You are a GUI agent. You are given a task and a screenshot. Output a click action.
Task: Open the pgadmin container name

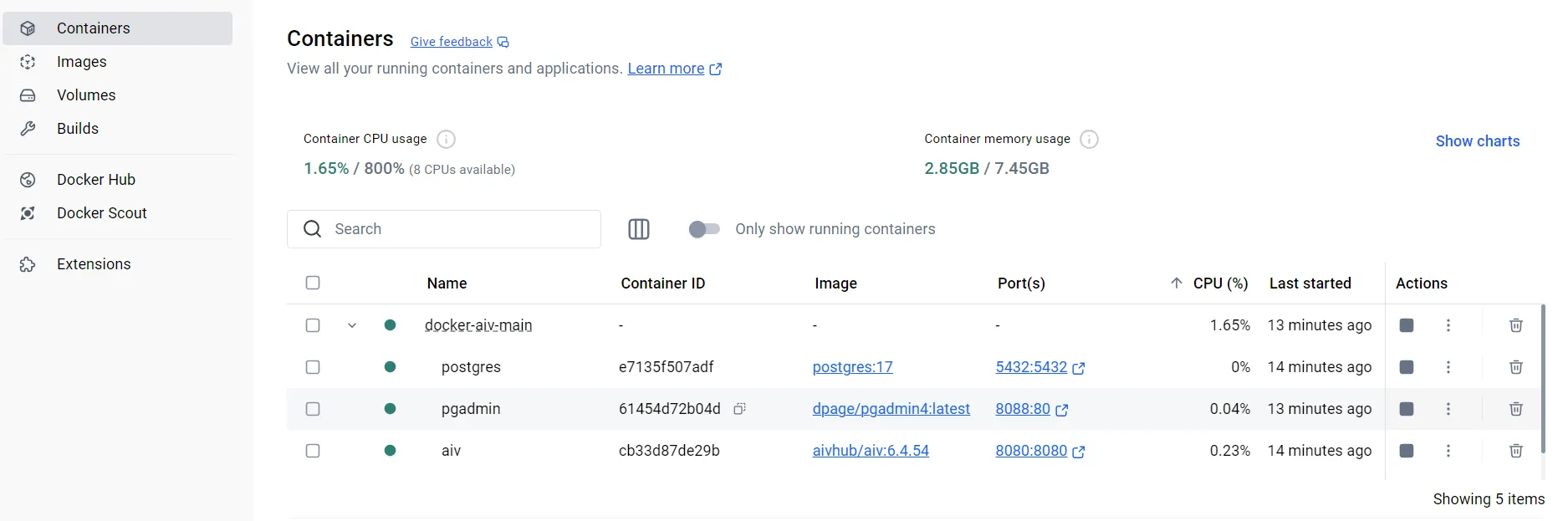point(471,409)
